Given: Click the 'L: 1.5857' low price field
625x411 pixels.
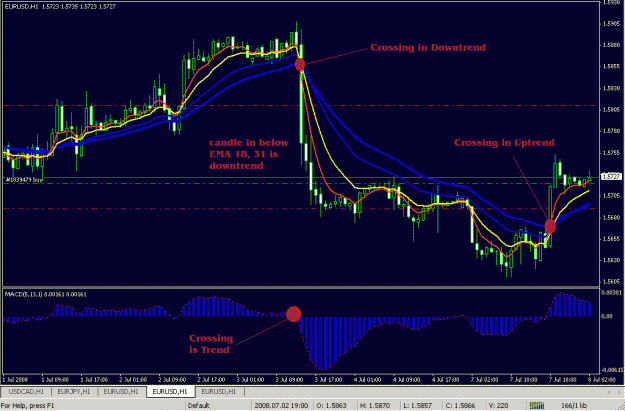Looking at the screenshot, I should 418,406.
